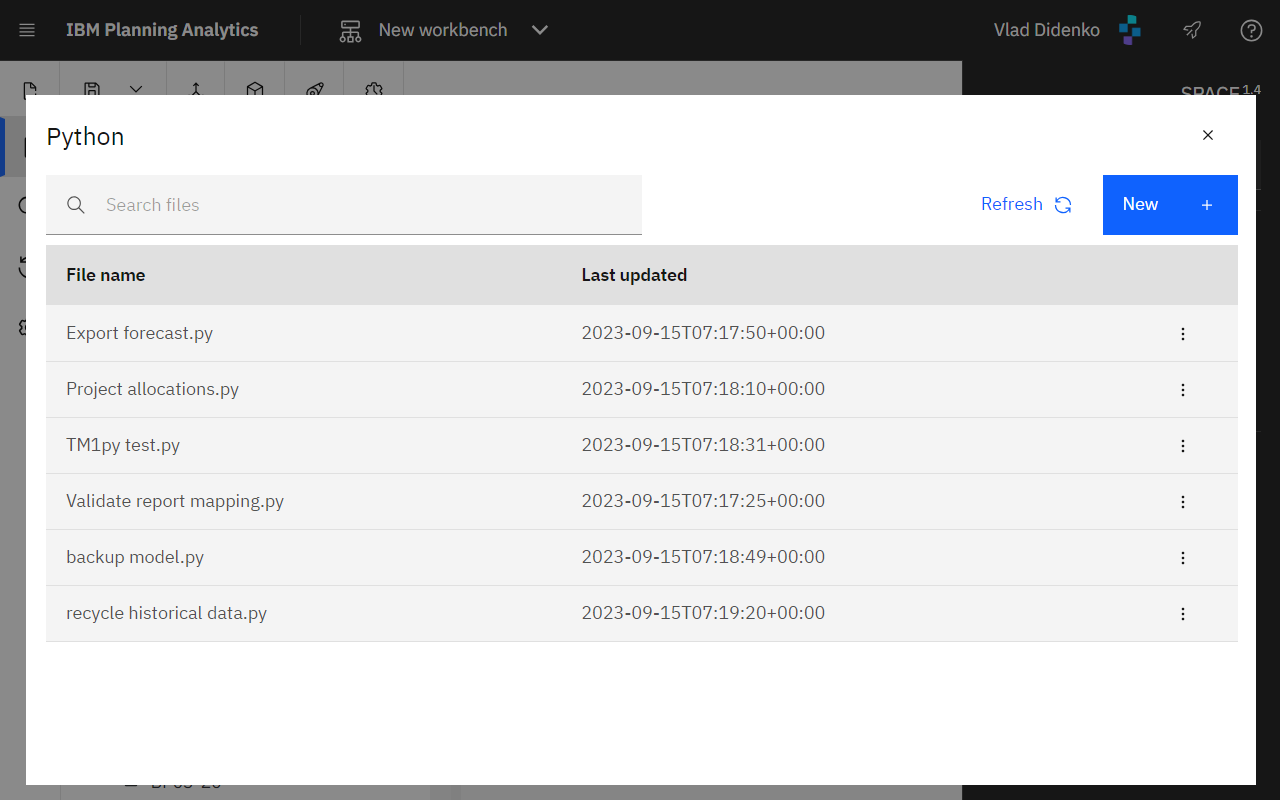Open overflow menu for Project allocations.py
The image size is (1280, 800).
(x=1183, y=390)
